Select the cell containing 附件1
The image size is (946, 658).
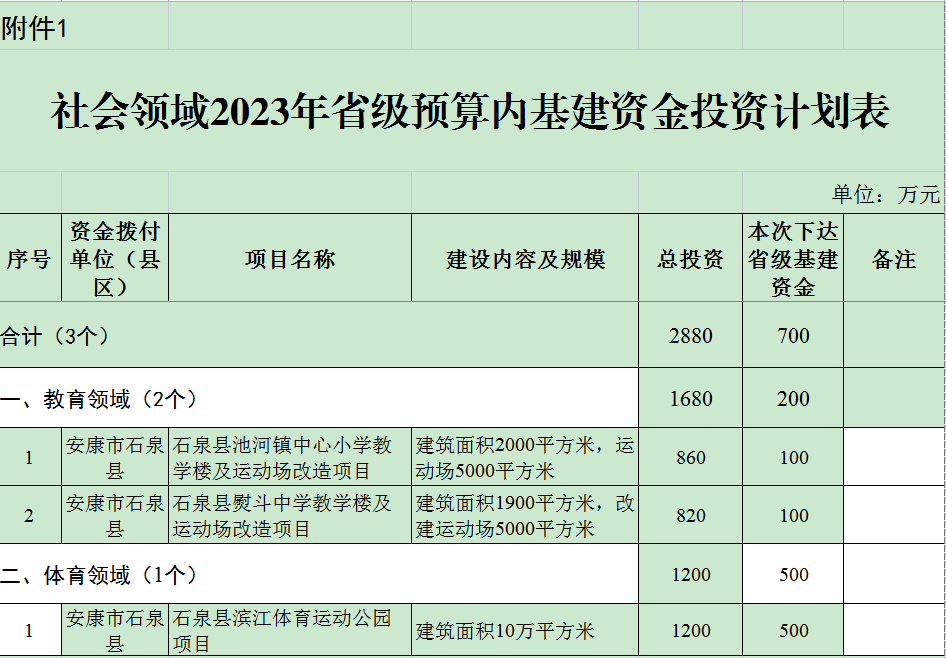(84, 28)
